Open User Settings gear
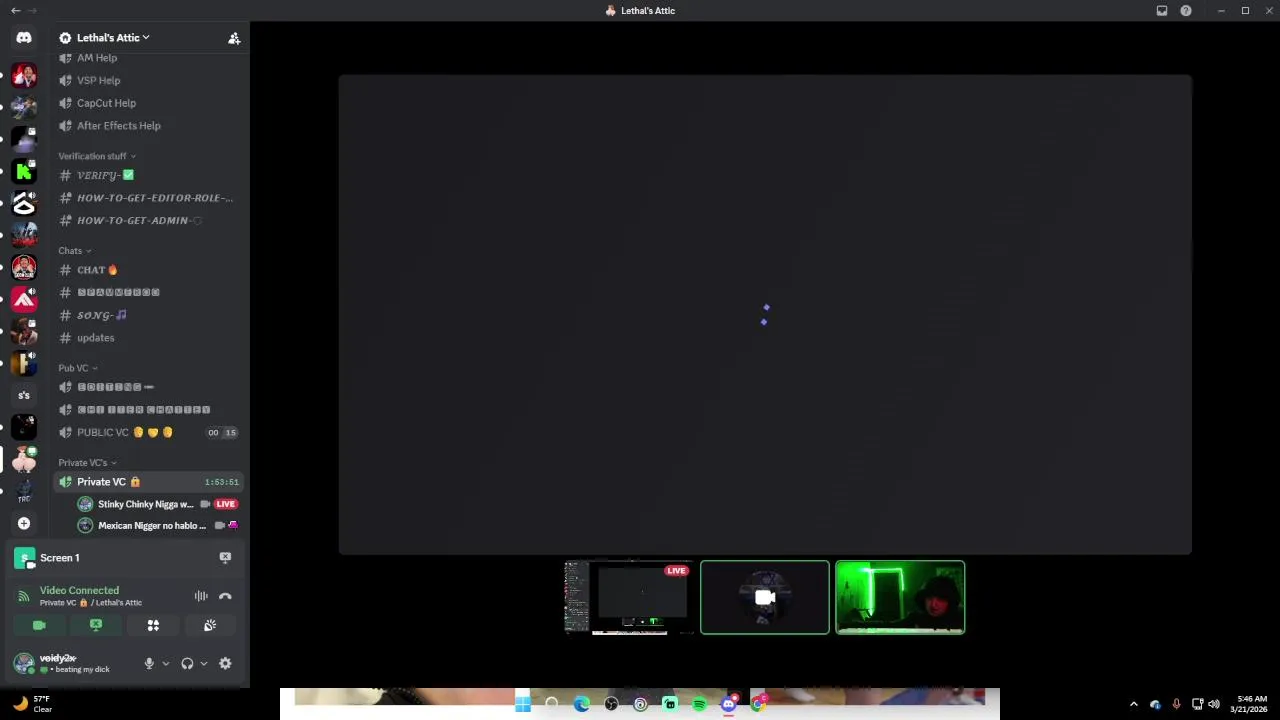1280x720 pixels. click(225, 663)
